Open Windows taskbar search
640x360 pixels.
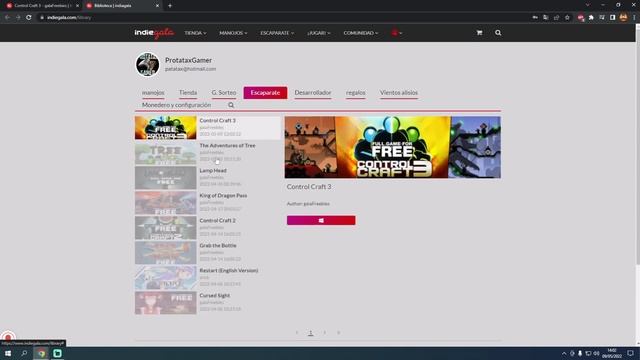pyautogui.click(x=24, y=353)
